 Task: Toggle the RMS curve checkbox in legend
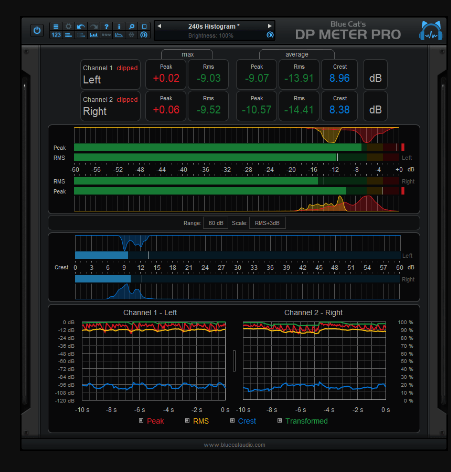(187, 421)
